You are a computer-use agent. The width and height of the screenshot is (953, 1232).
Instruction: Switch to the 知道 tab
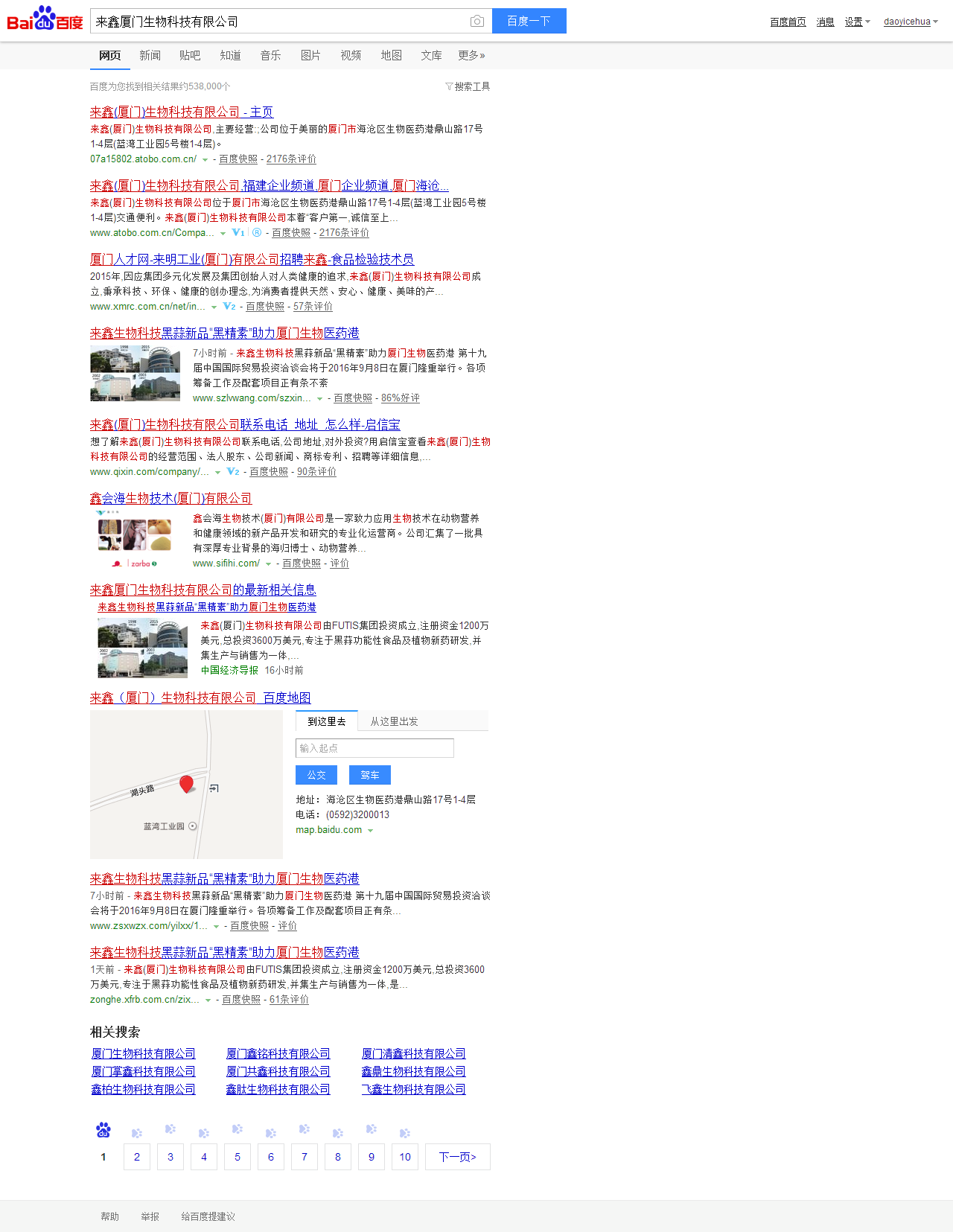pos(230,56)
